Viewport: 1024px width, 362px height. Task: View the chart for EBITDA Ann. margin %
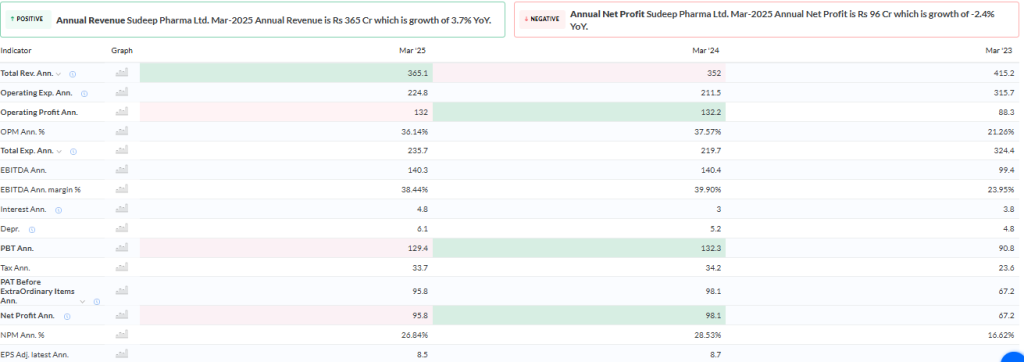(121, 189)
